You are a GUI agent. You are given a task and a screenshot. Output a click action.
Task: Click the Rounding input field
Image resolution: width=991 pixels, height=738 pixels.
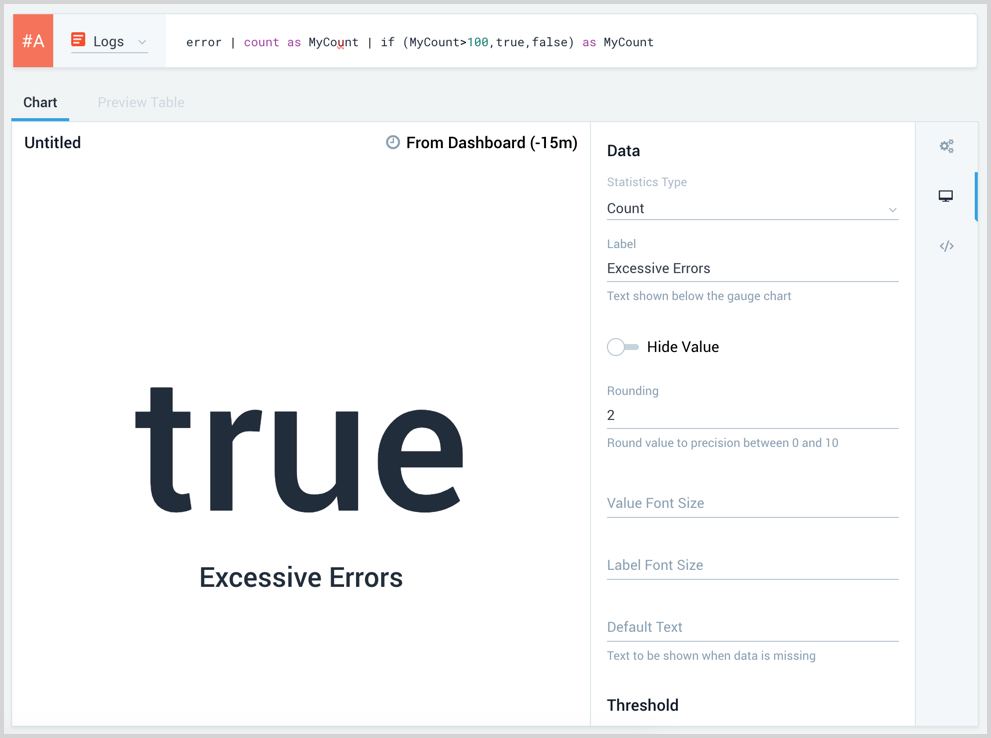[752, 415]
